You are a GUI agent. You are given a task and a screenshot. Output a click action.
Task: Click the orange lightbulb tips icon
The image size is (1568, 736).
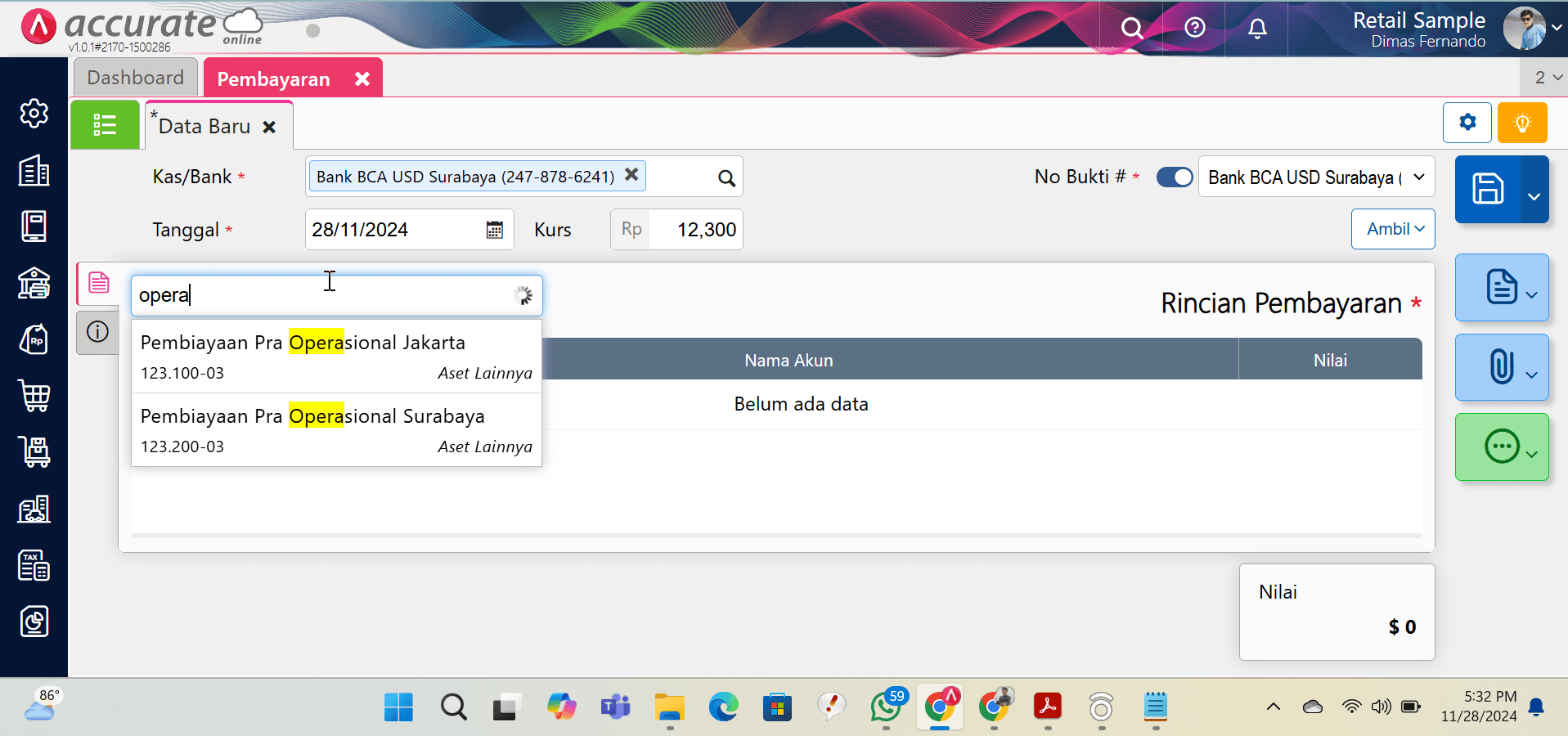(x=1521, y=123)
